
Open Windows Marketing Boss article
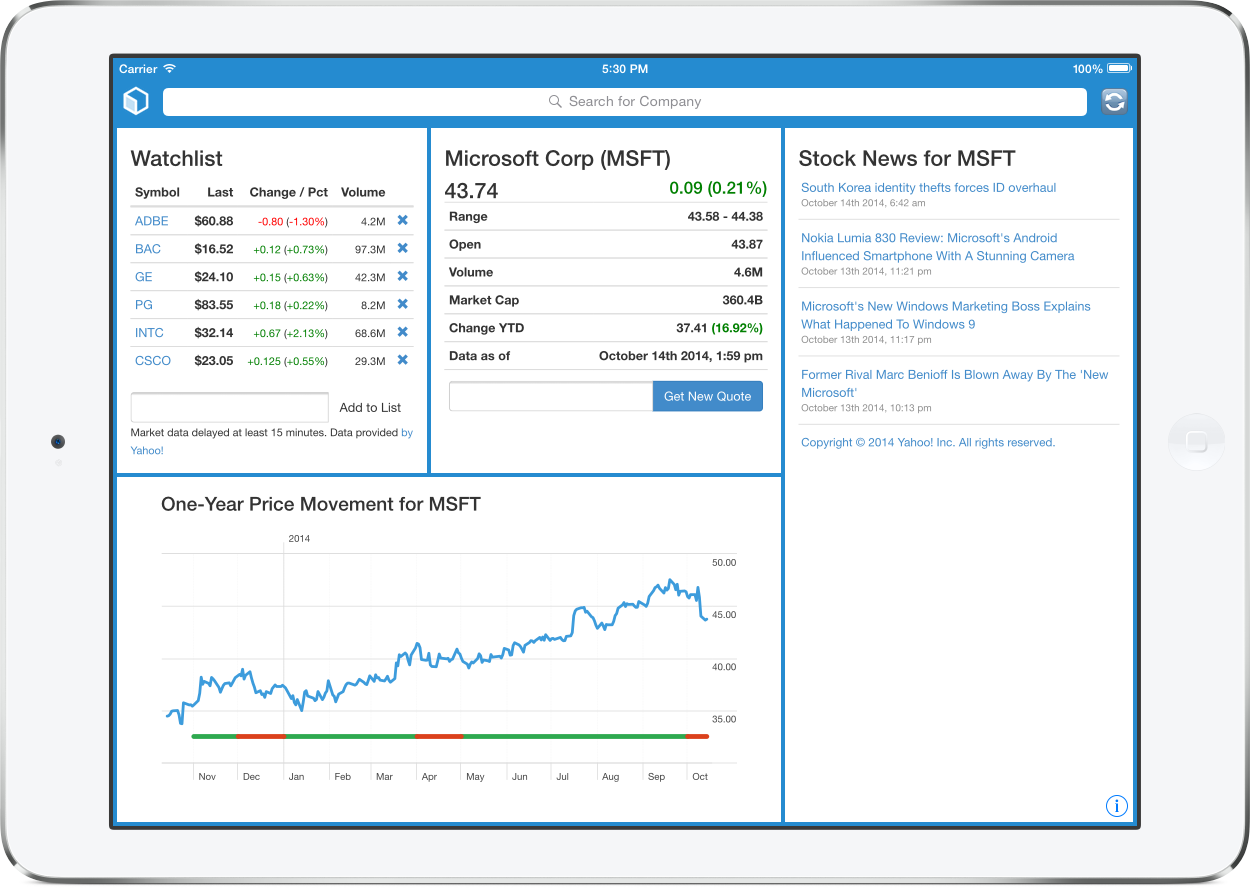click(x=945, y=315)
